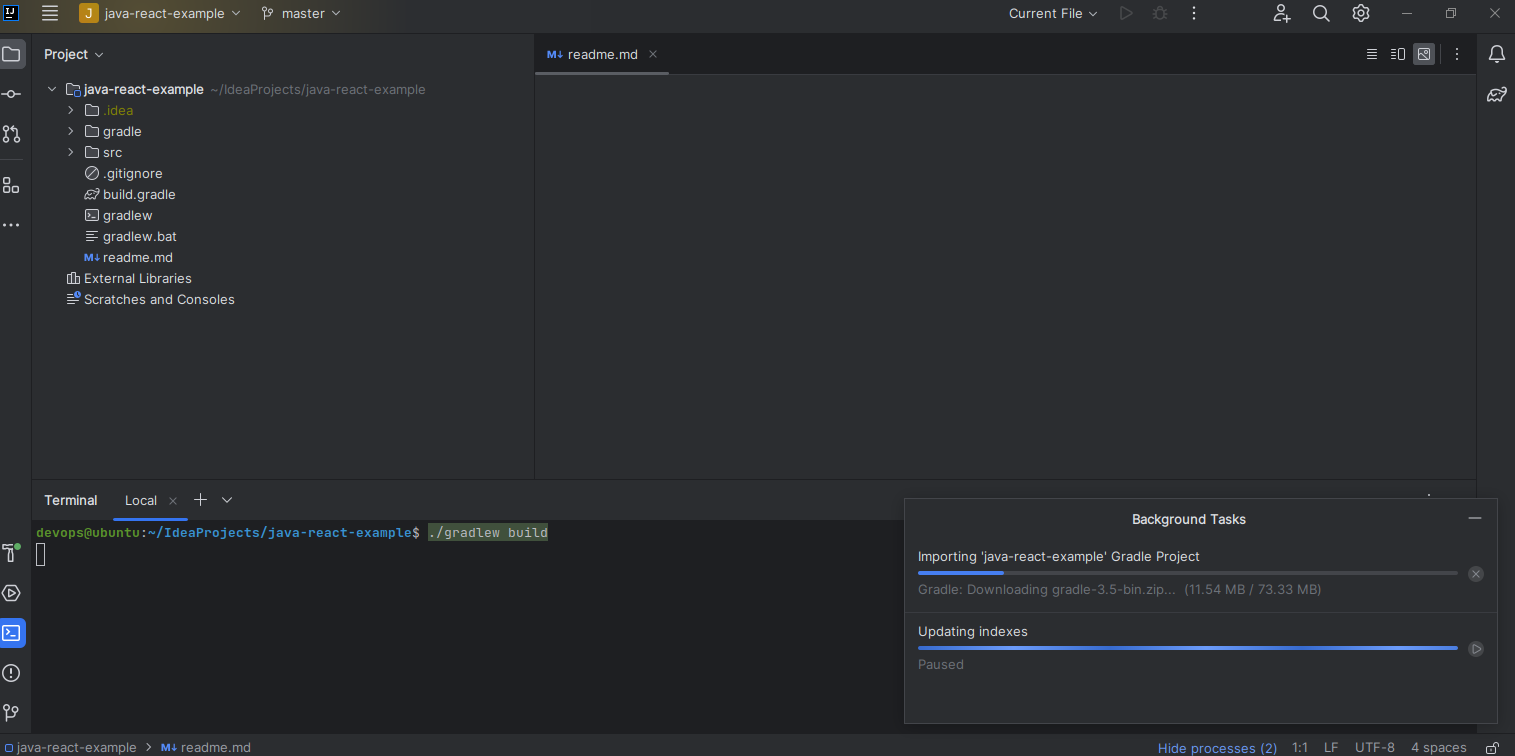Toggle read-only lock in status bar
The width and height of the screenshot is (1515, 756).
[1492, 747]
